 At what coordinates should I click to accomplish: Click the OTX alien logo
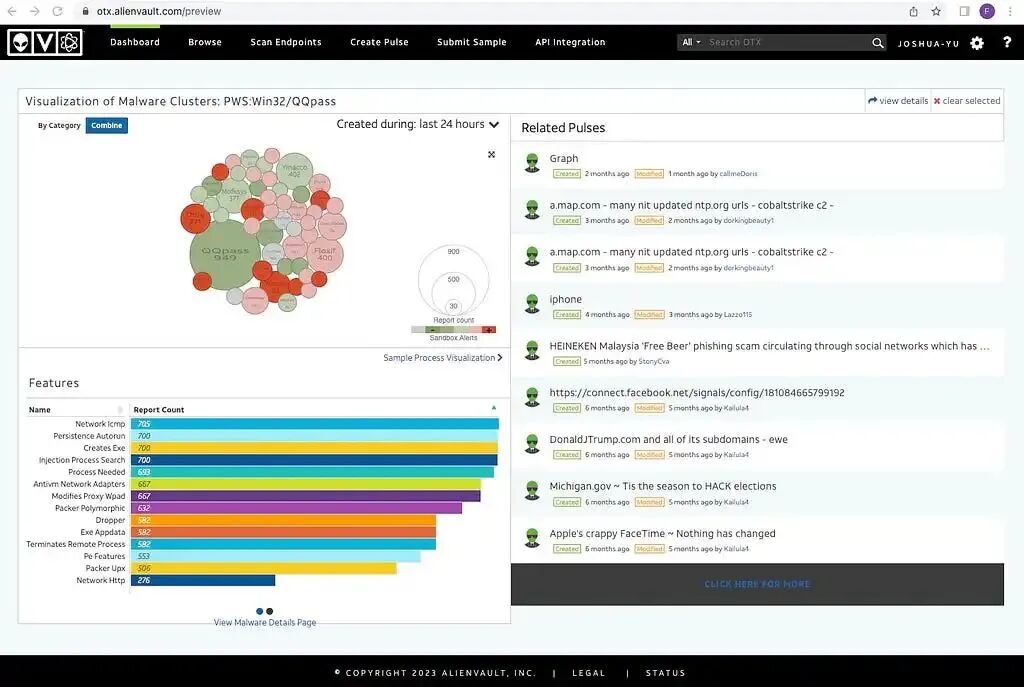(x=44, y=42)
